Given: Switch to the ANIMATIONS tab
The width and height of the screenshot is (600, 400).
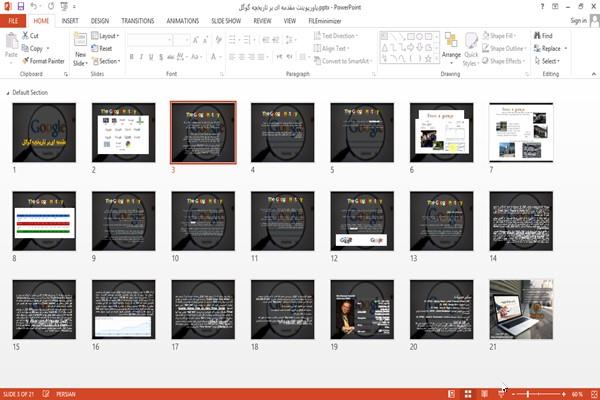Looking at the screenshot, I should (x=183, y=21).
